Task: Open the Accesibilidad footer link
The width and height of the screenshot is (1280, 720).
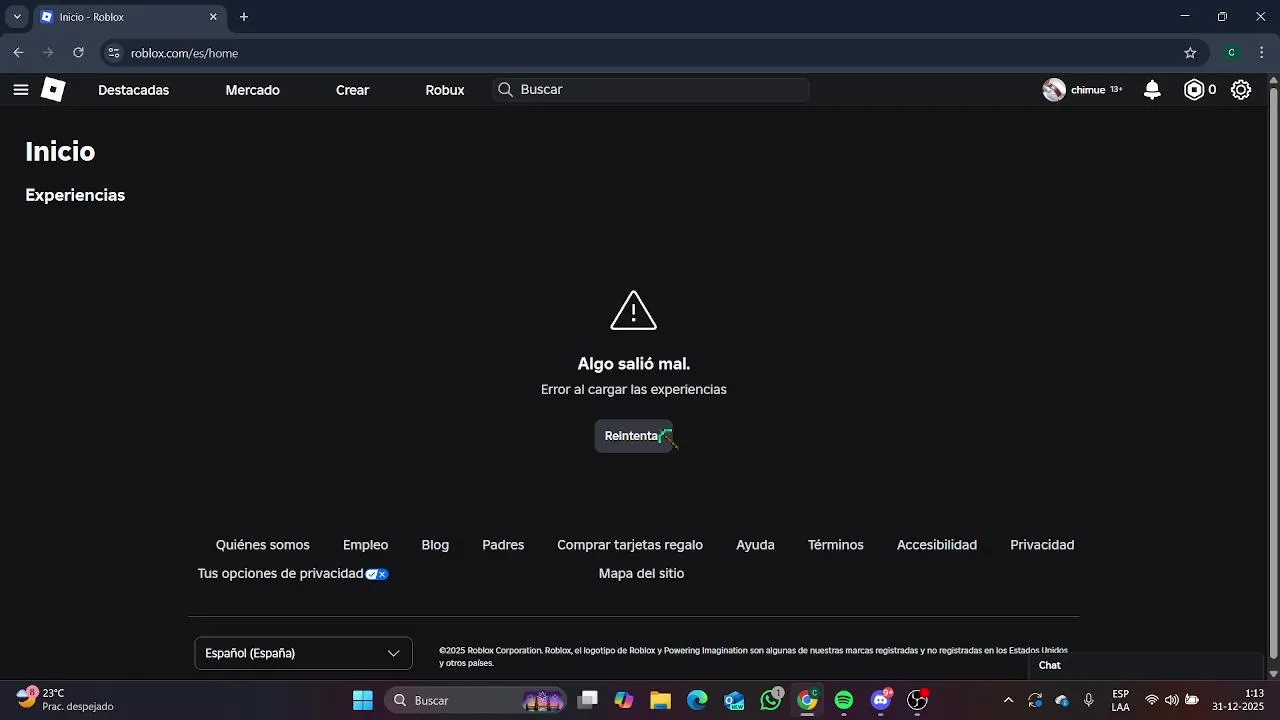Action: [937, 545]
